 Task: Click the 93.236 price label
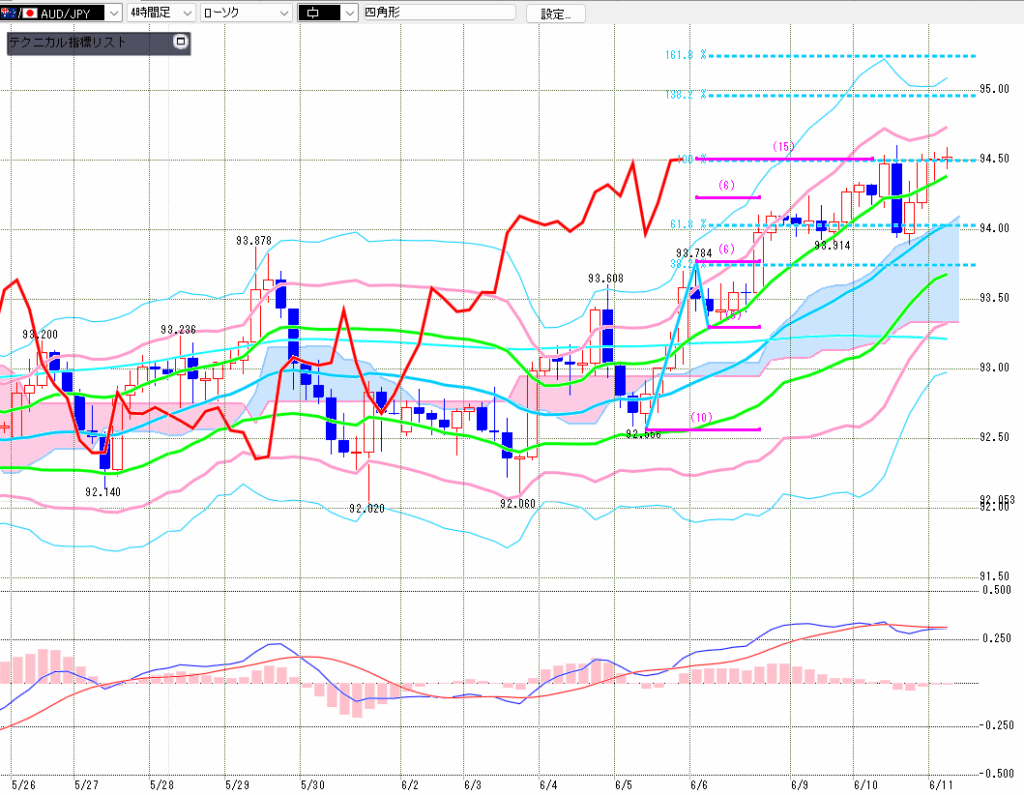click(x=178, y=330)
